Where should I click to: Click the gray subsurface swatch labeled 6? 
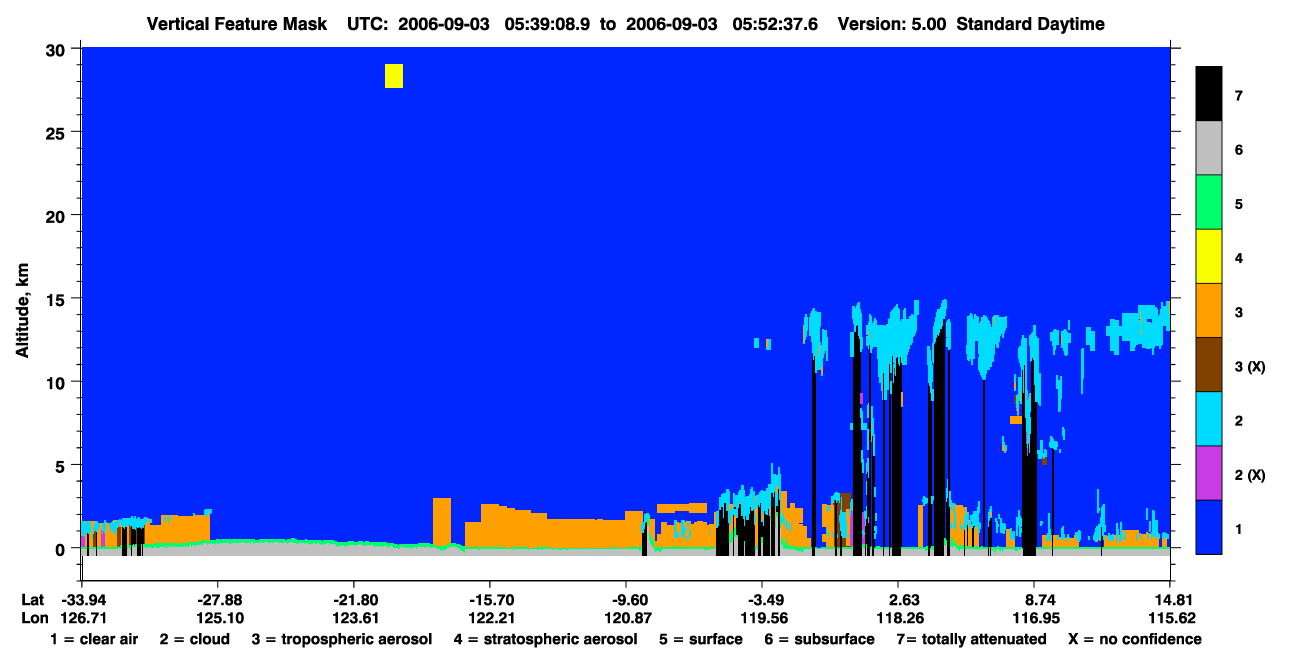point(1209,150)
